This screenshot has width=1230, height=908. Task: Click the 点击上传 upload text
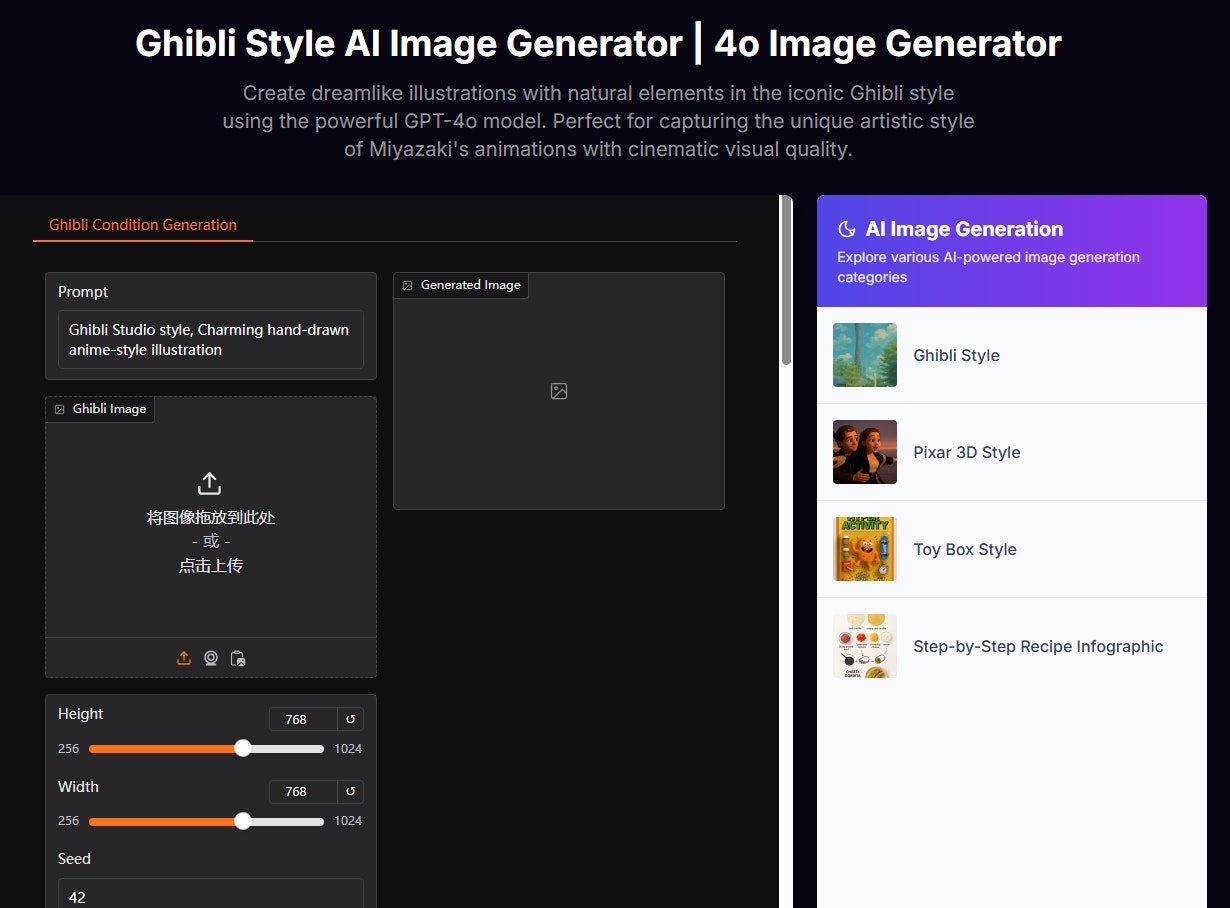click(x=211, y=566)
